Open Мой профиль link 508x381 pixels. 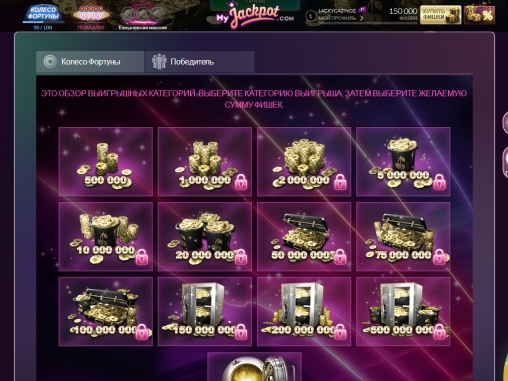pos(337,18)
